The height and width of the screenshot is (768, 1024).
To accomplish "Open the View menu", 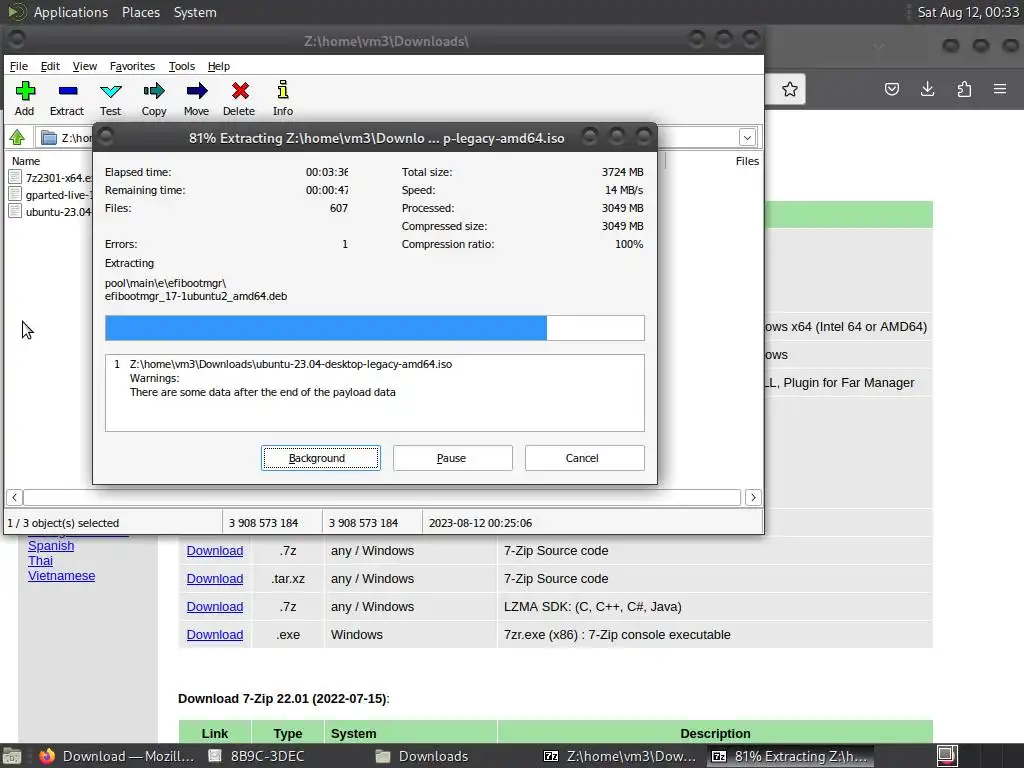I will (85, 66).
